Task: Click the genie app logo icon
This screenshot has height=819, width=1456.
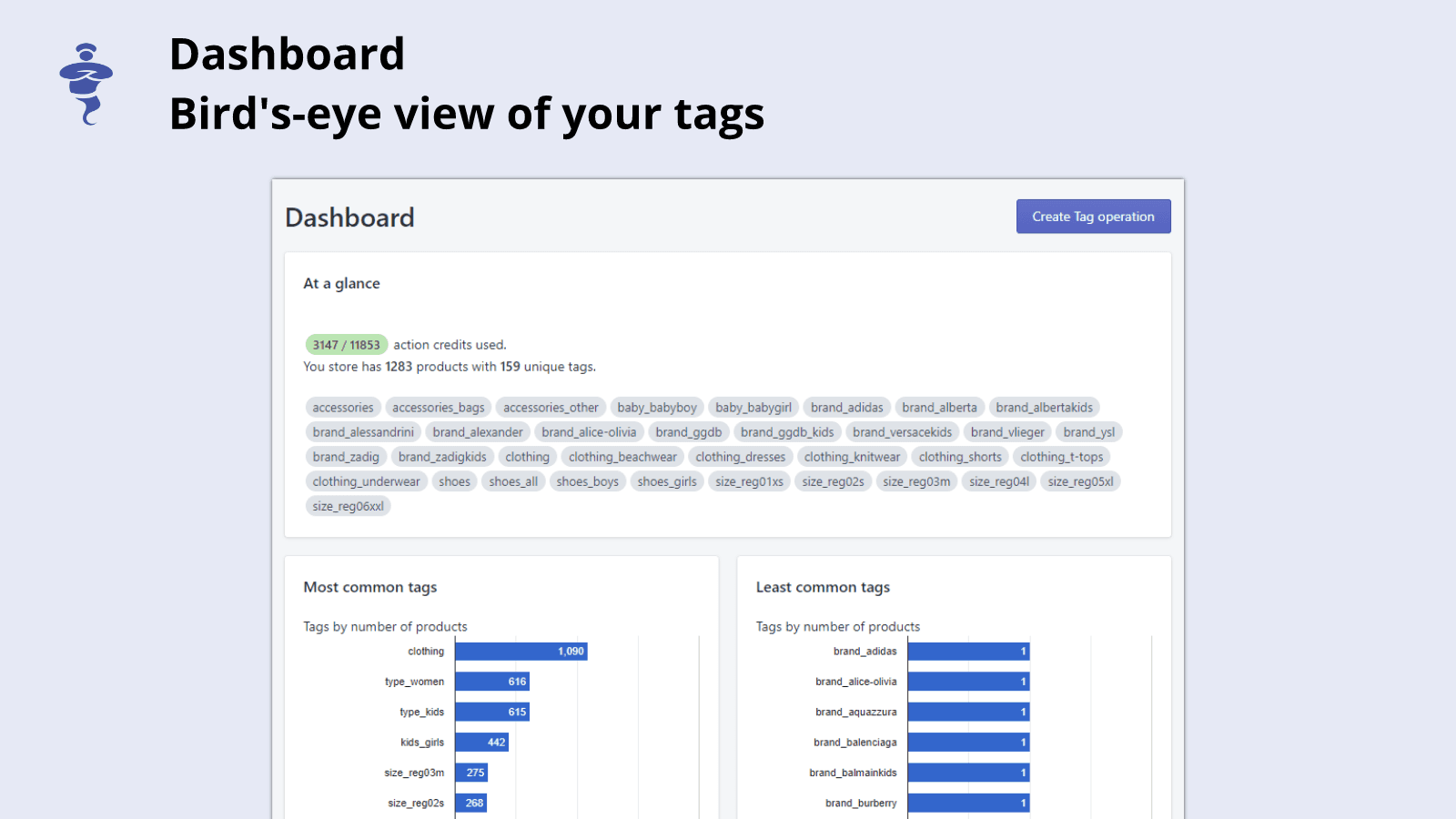Action: [86, 82]
